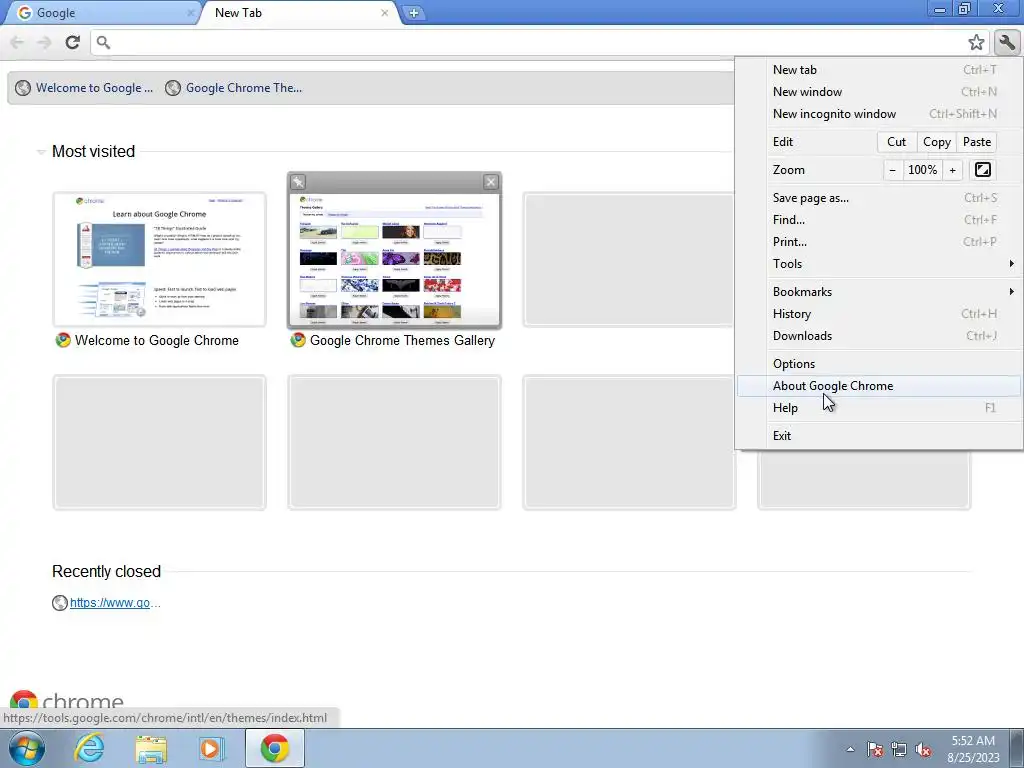Open a new tab with the plus button
1024x768 pixels.
[x=413, y=13]
